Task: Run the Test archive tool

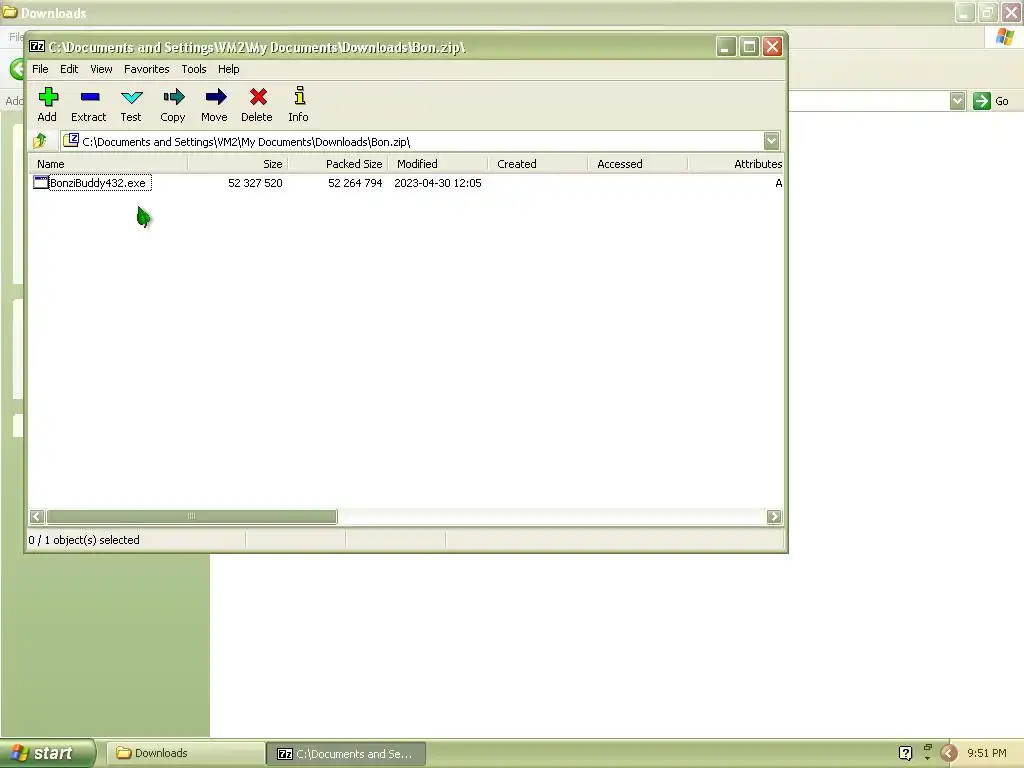Action: (131, 97)
